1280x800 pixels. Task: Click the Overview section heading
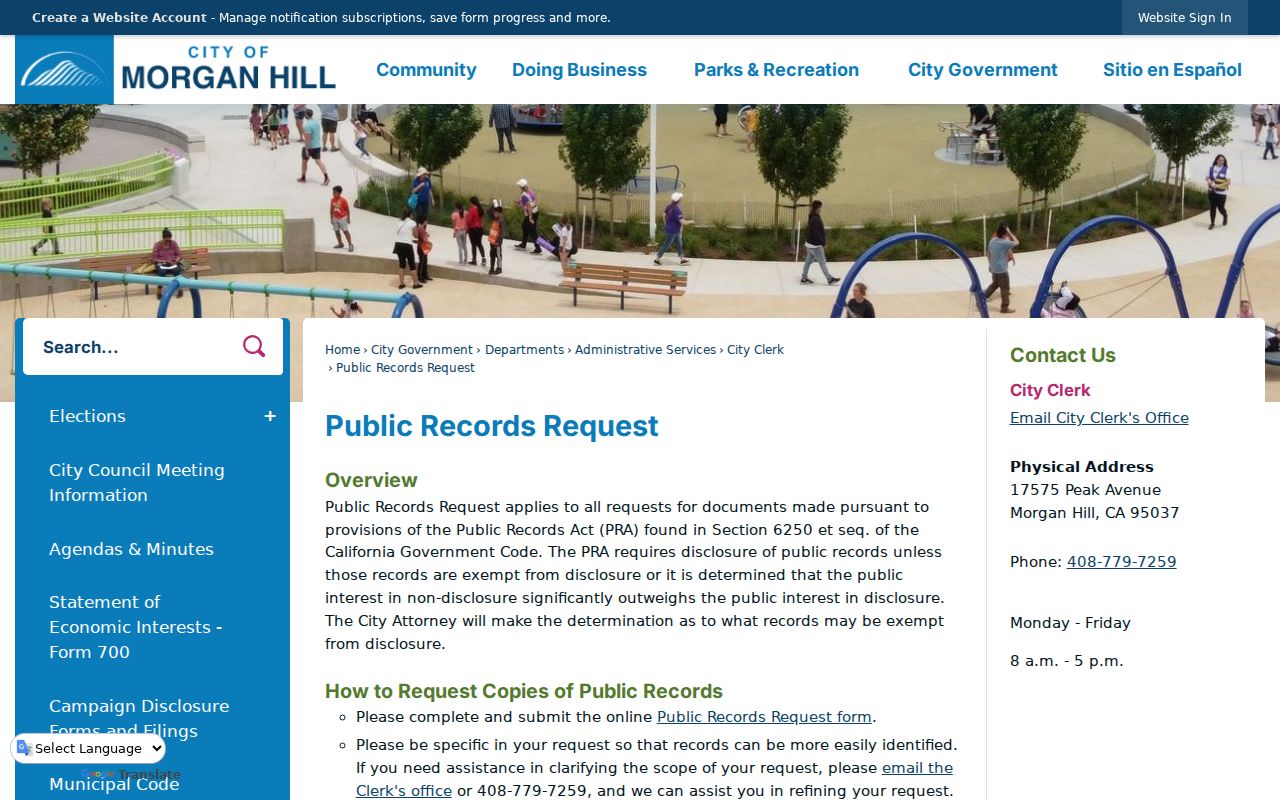coord(371,480)
